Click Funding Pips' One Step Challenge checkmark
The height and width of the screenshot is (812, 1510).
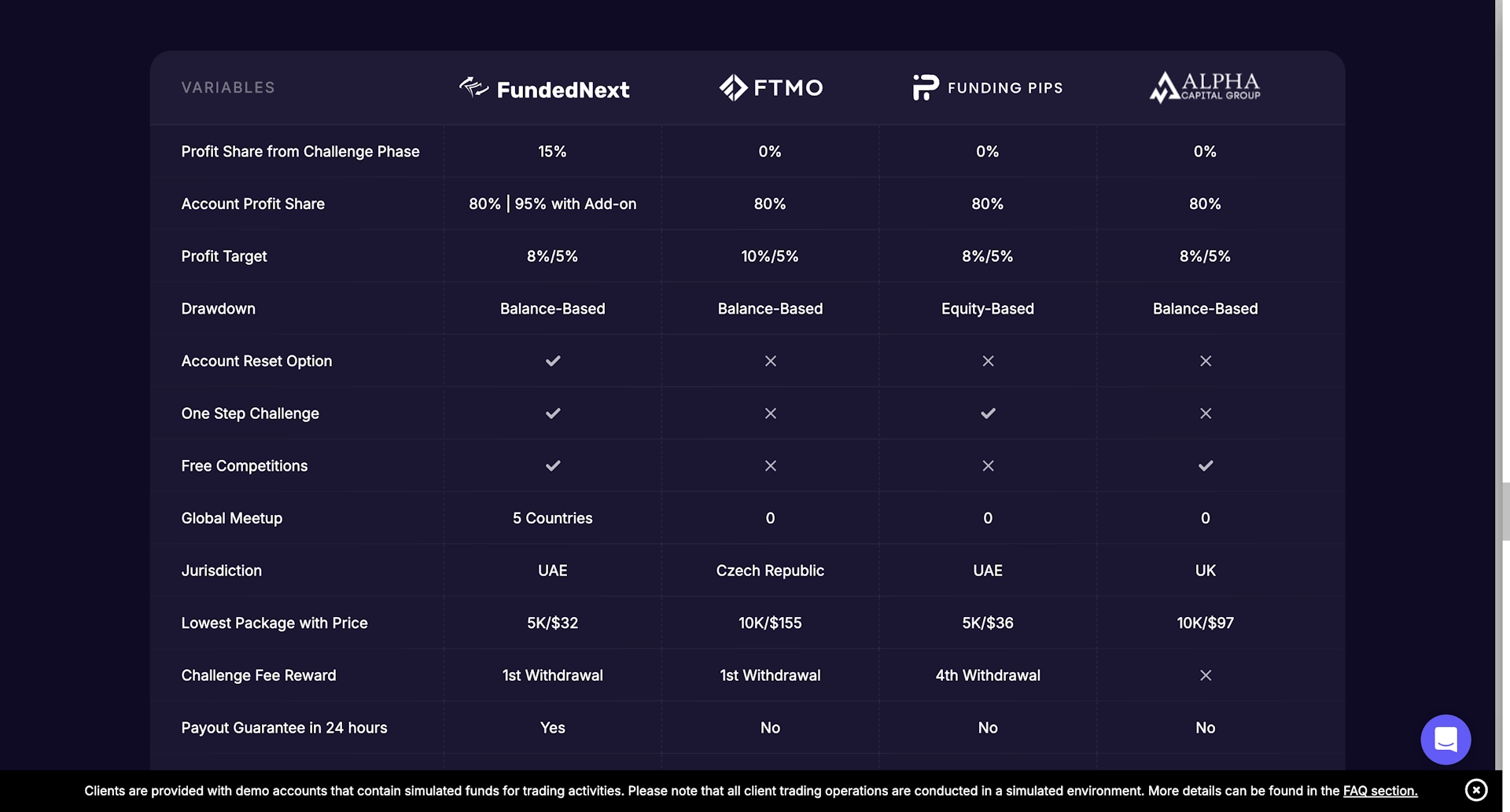click(988, 413)
